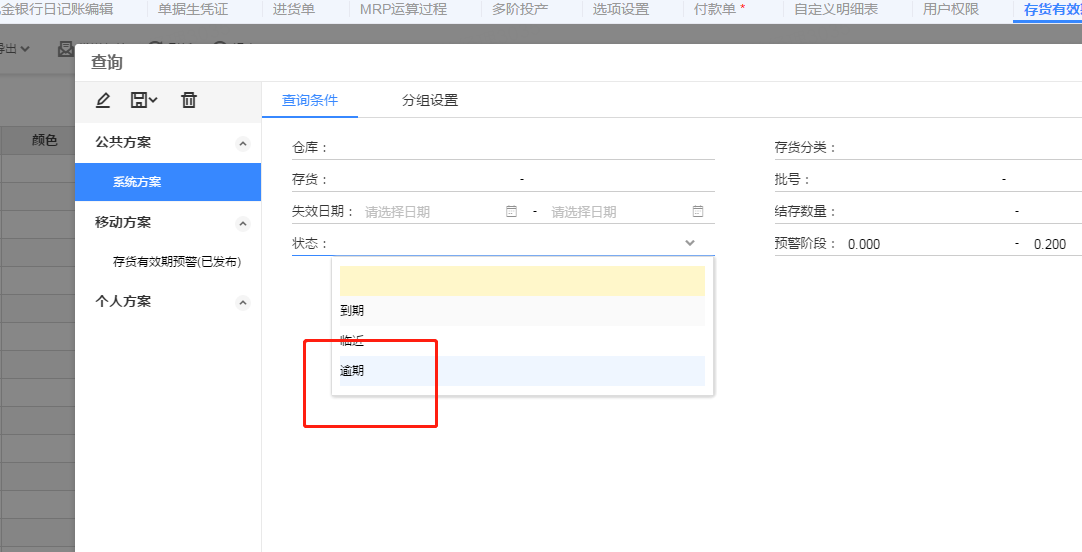The image size is (1082, 552).
Task: Open calendar for start 失效日期
Action: click(x=511, y=211)
